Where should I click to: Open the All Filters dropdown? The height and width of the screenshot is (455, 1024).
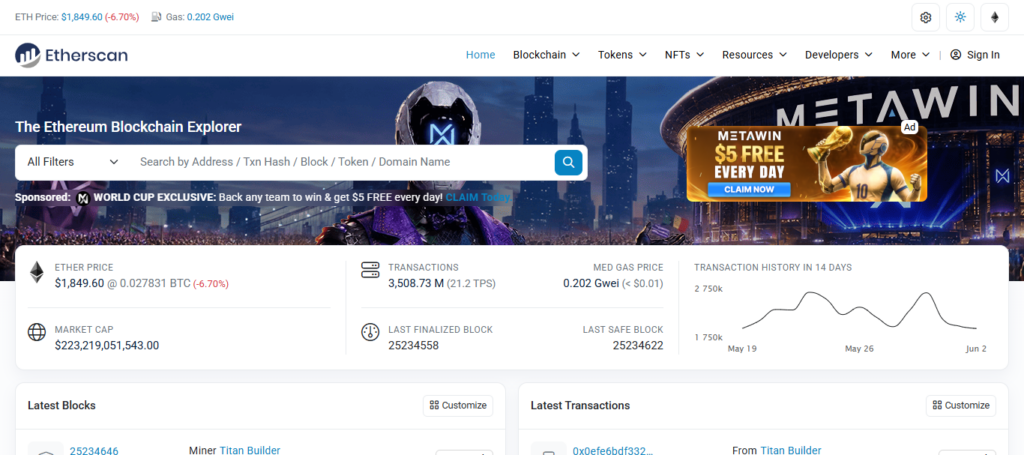click(x=72, y=162)
